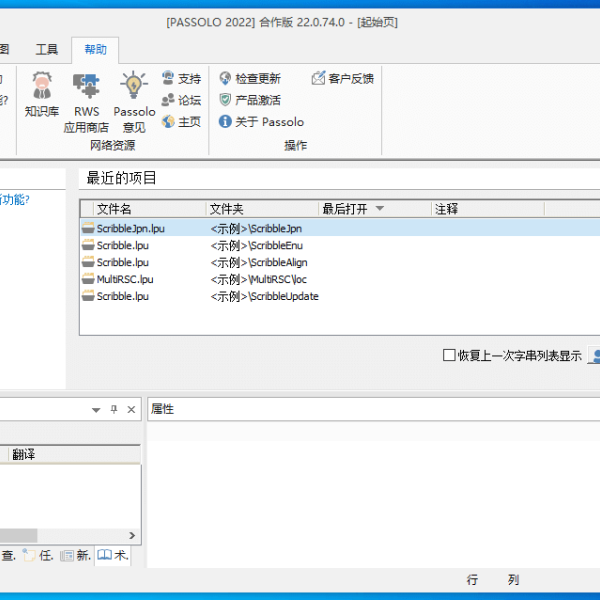Select the 任 tasks bottom tab

click(38, 555)
